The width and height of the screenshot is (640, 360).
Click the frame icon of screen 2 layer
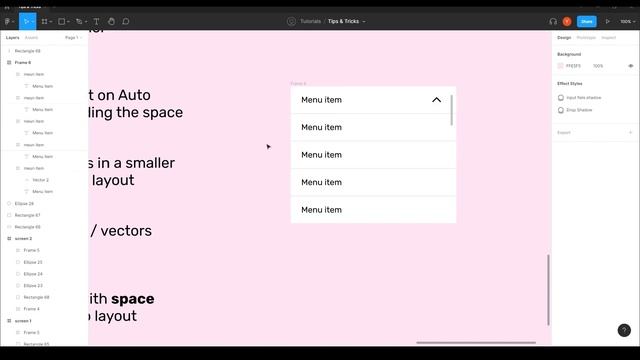(9, 239)
